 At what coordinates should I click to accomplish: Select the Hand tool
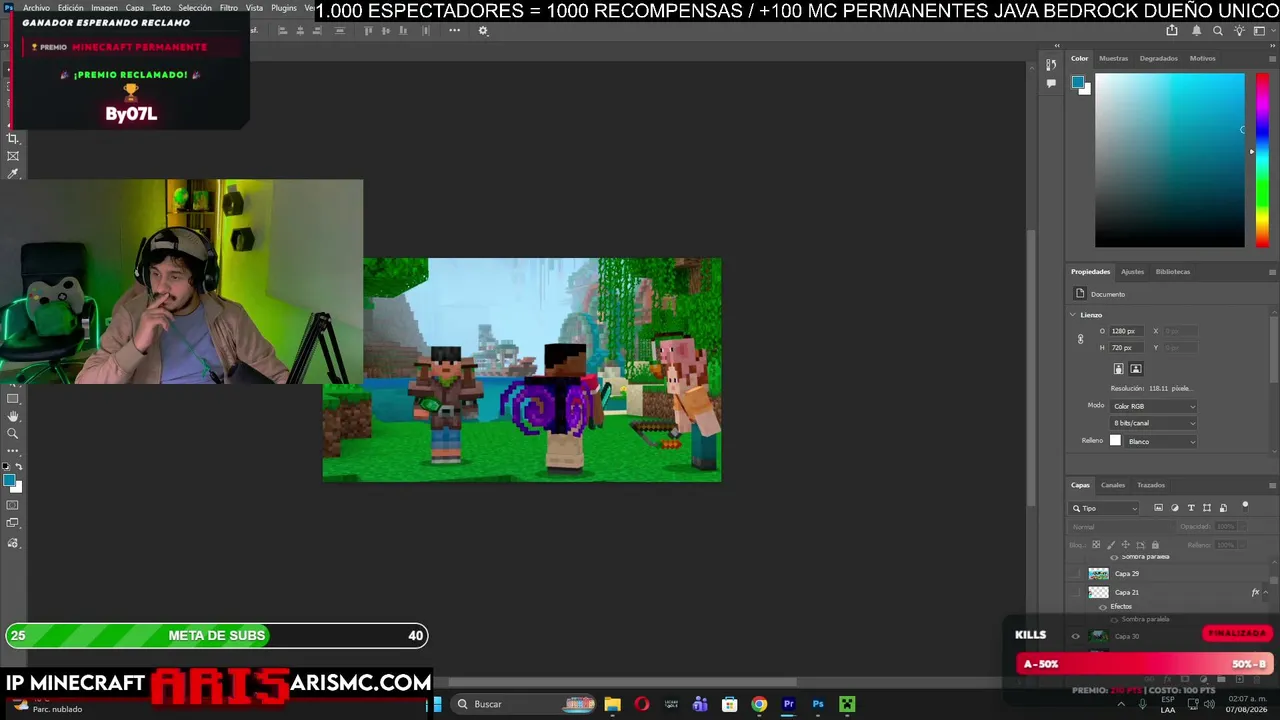tap(13, 416)
